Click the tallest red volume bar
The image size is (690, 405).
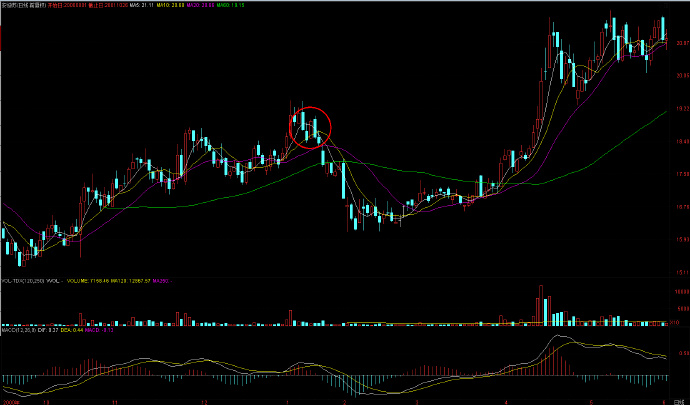tap(540, 306)
